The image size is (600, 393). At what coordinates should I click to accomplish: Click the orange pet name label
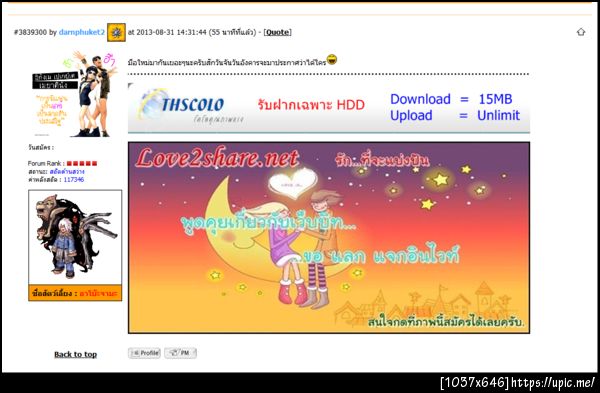(x=75, y=293)
